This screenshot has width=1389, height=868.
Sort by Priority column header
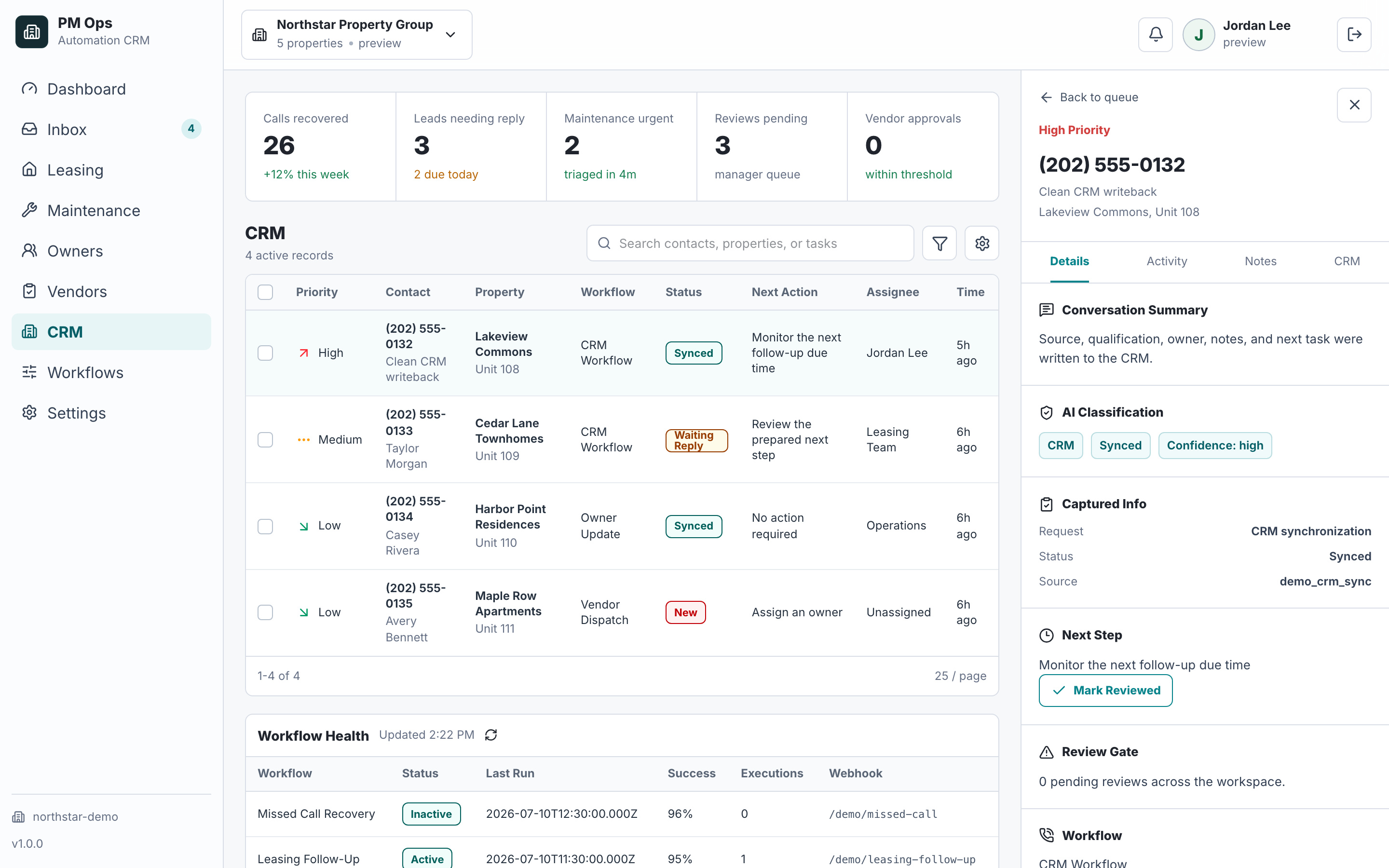click(316, 292)
